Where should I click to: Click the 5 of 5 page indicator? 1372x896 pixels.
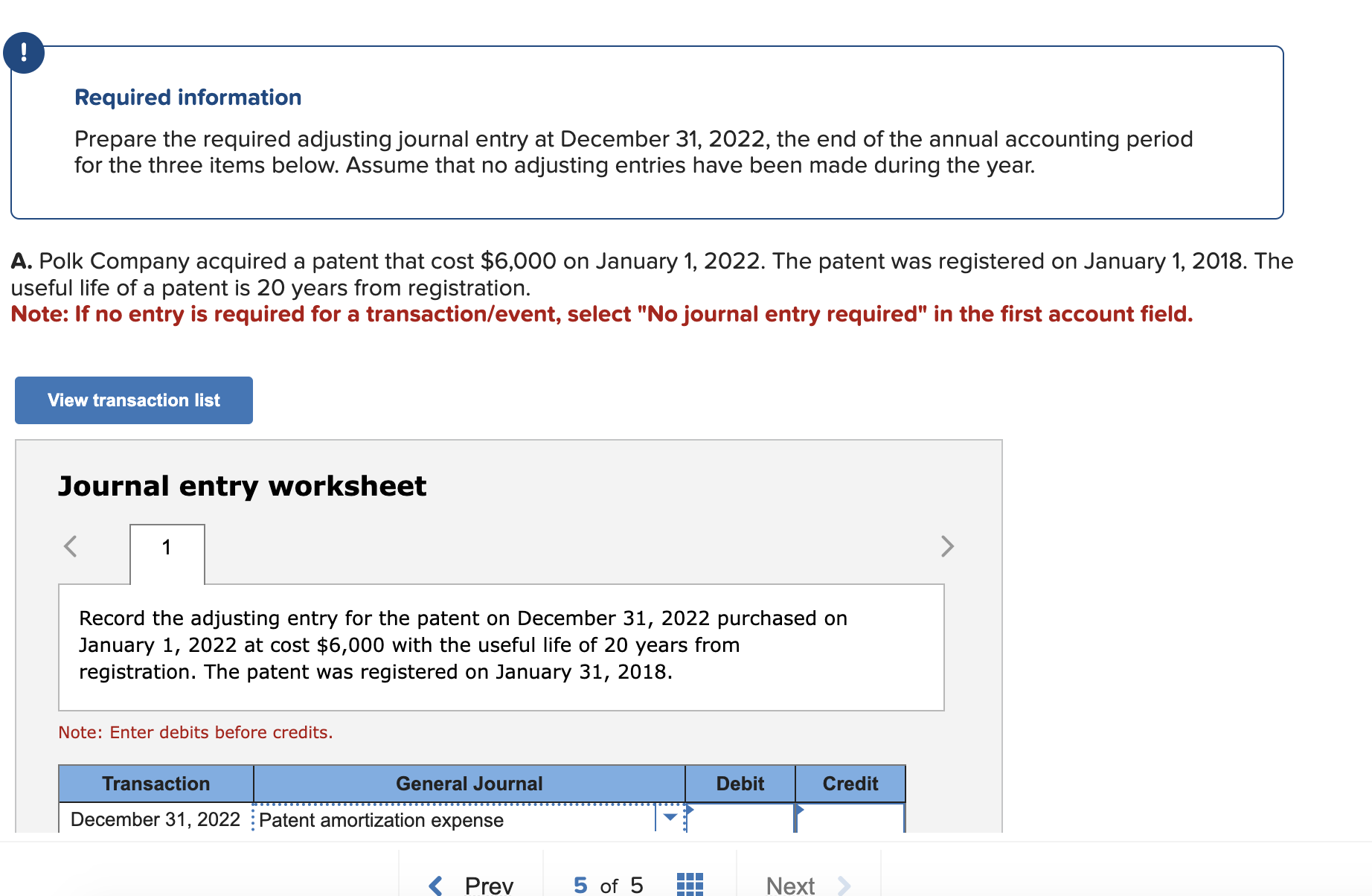[x=607, y=884]
